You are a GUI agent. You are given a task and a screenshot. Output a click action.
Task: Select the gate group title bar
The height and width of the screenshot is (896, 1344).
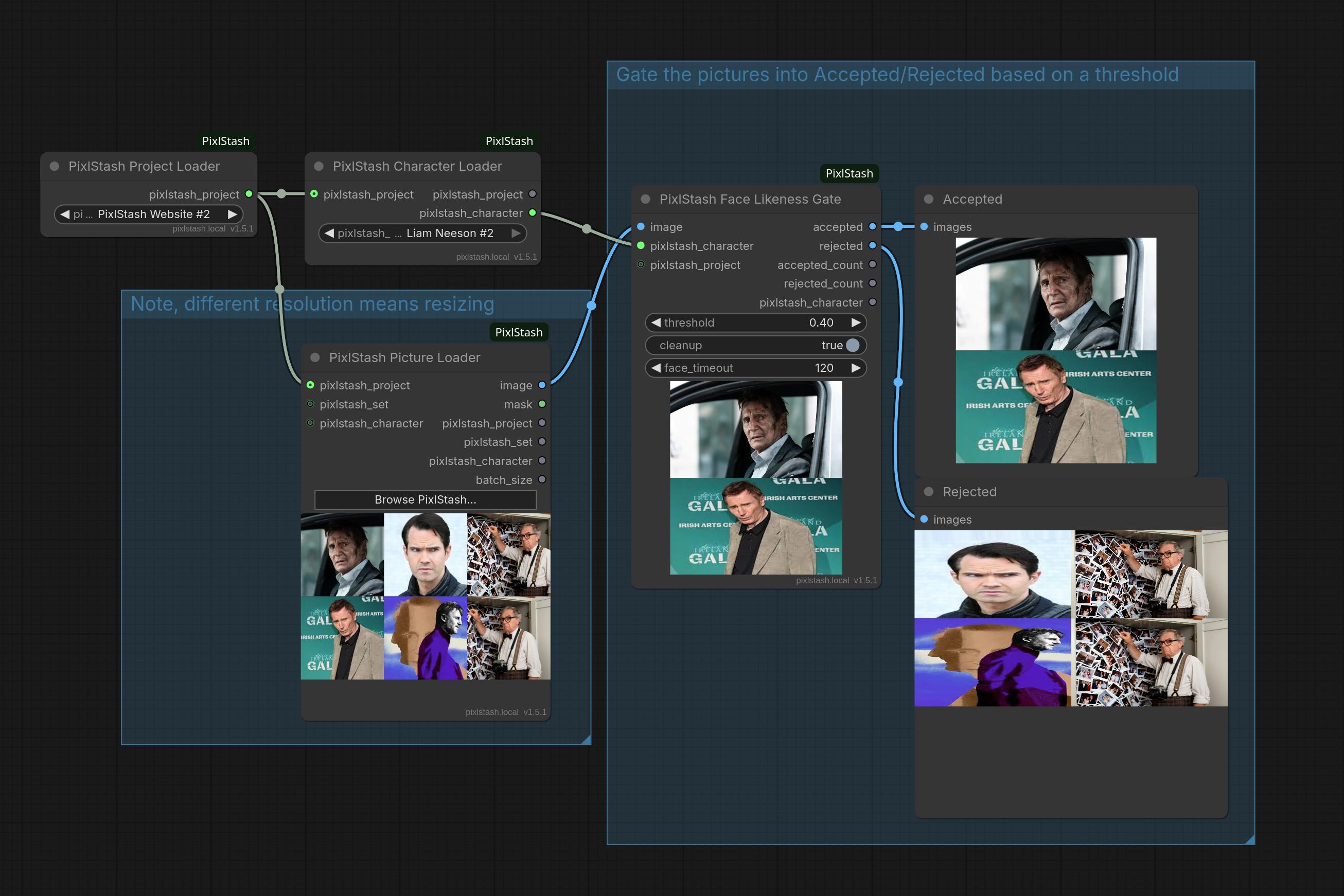[931, 75]
